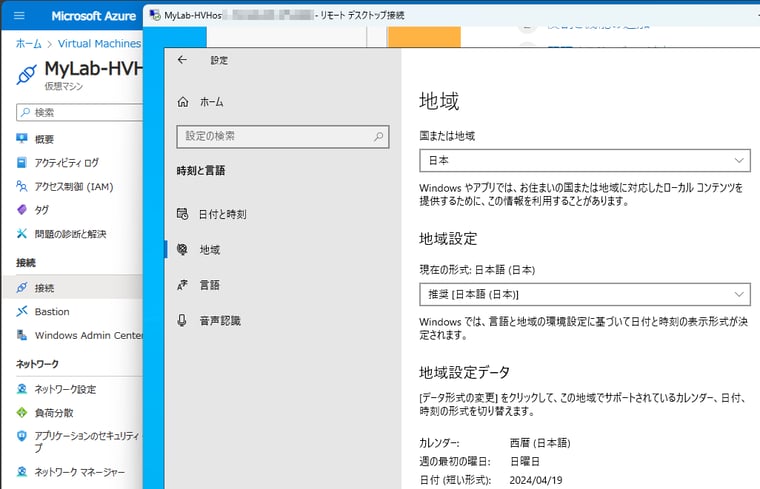Select the 言語 language icon

(182, 285)
